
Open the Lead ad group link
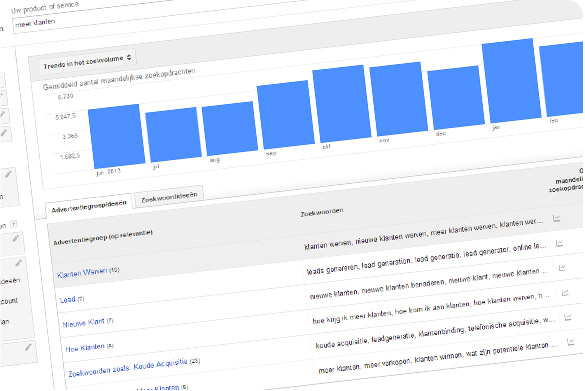[x=68, y=299]
